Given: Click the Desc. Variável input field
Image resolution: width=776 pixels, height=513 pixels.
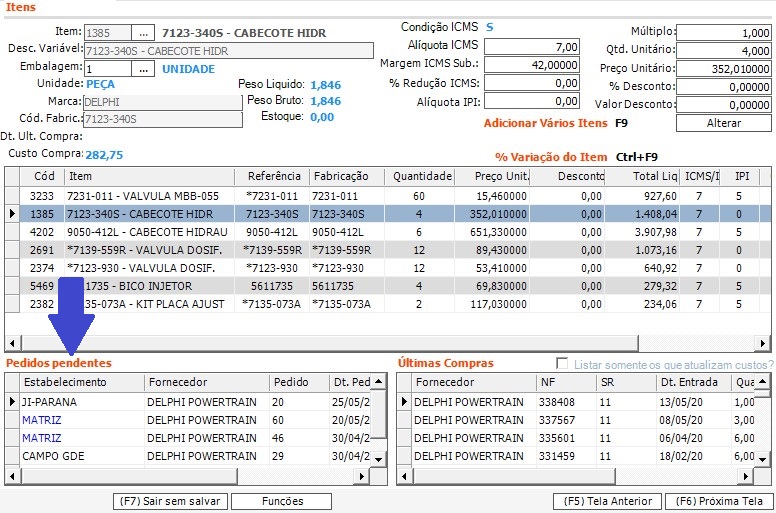Looking at the screenshot, I should (x=229, y=51).
